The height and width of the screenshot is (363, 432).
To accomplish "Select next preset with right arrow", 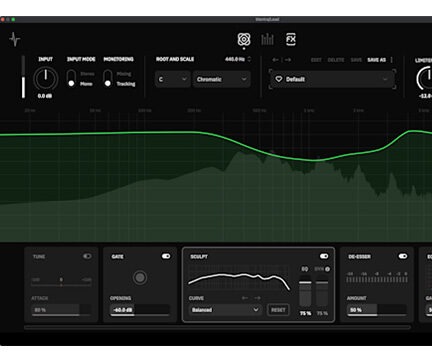I will pyautogui.click(x=288, y=60).
